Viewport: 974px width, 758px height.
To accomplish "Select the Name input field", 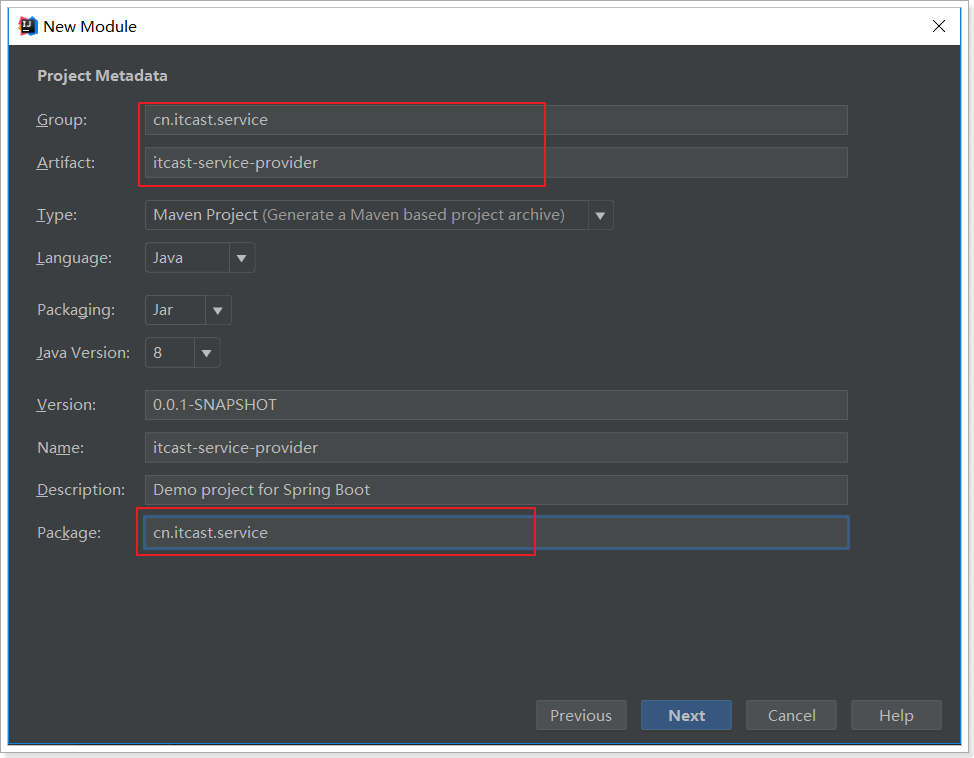I will (496, 448).
